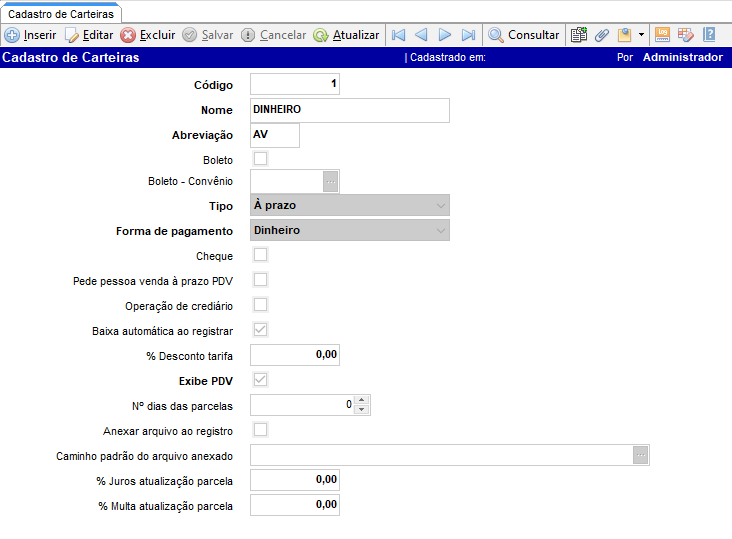Screen dimensions: 732x539
Task: Click the Inserir toolbar button
Action: pyautogui.click(x=31, y=35)
